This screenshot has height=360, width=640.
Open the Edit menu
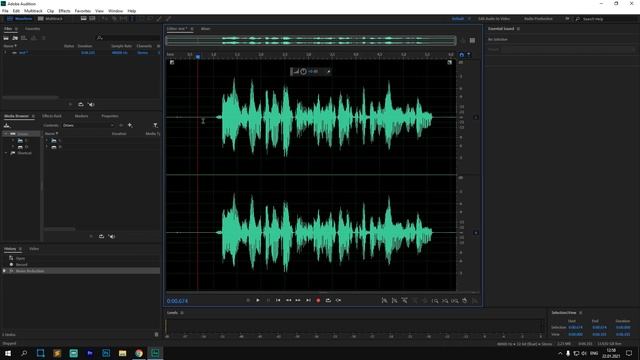(16, 11)
